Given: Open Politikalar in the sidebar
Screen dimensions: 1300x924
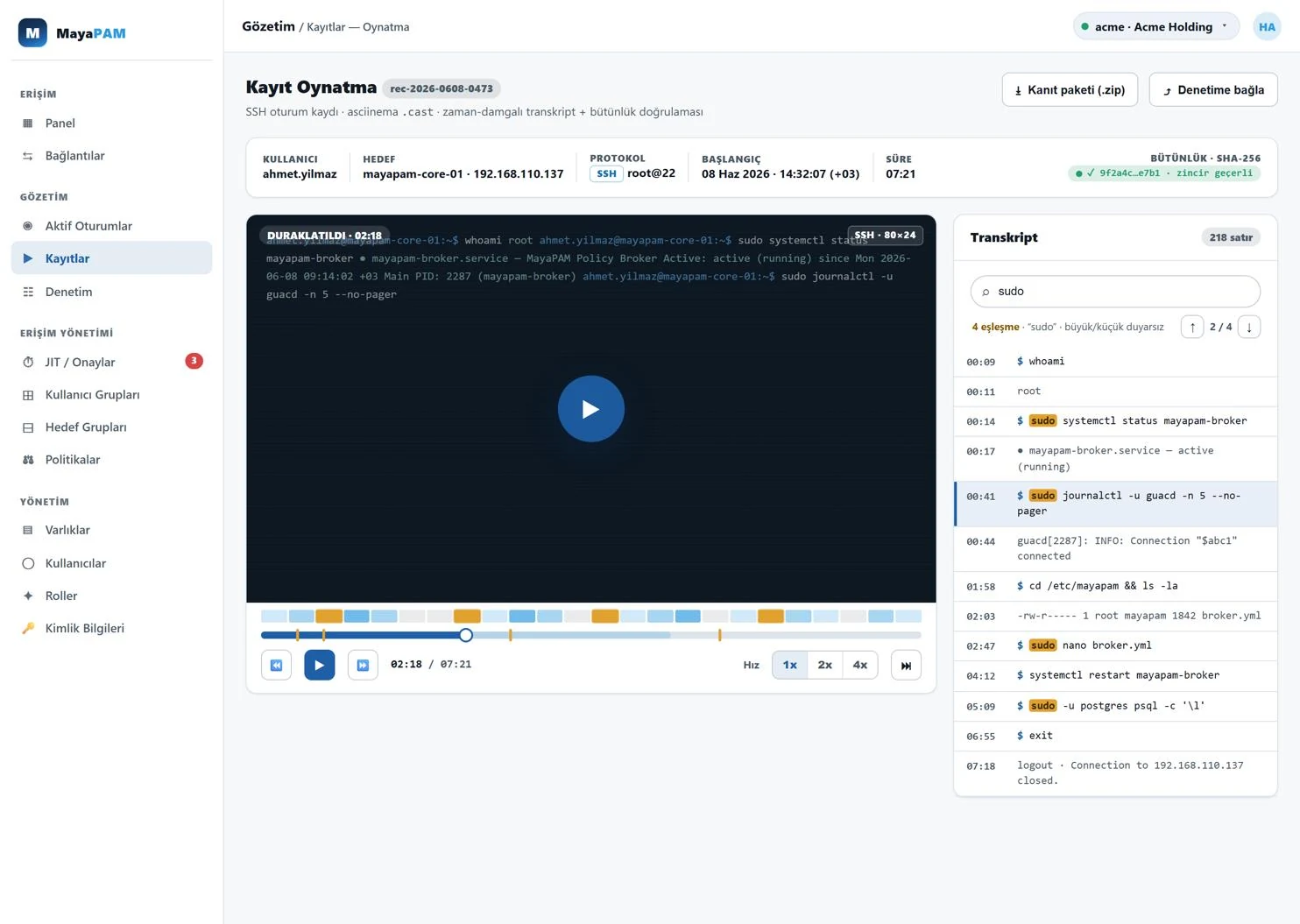Looking at the screenshot, I should tap(111, 460).
